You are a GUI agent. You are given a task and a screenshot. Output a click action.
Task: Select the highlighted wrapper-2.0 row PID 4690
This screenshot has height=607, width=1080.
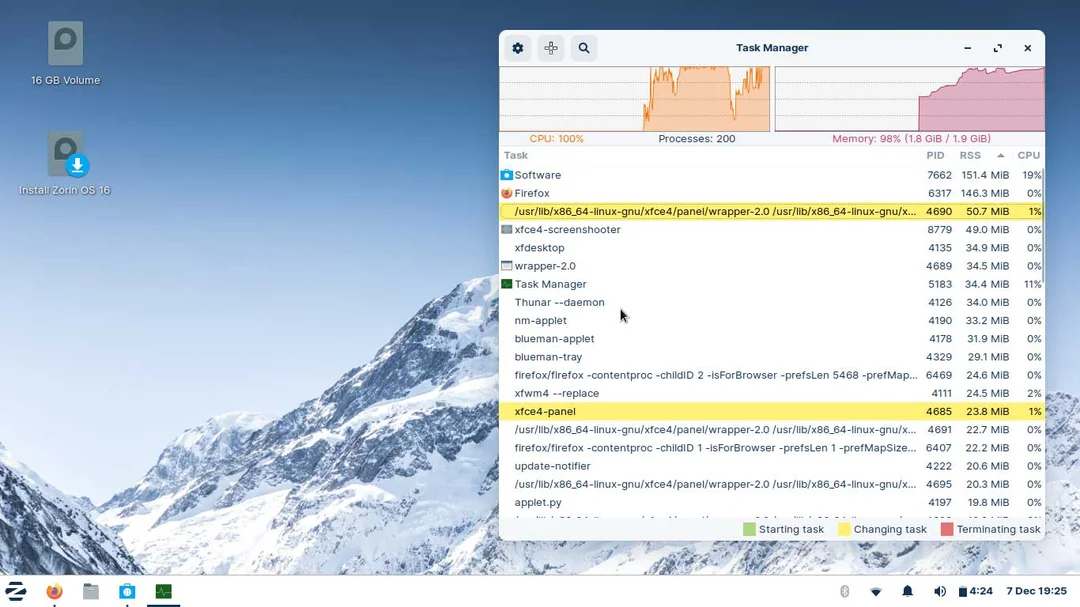pos(771,212)
